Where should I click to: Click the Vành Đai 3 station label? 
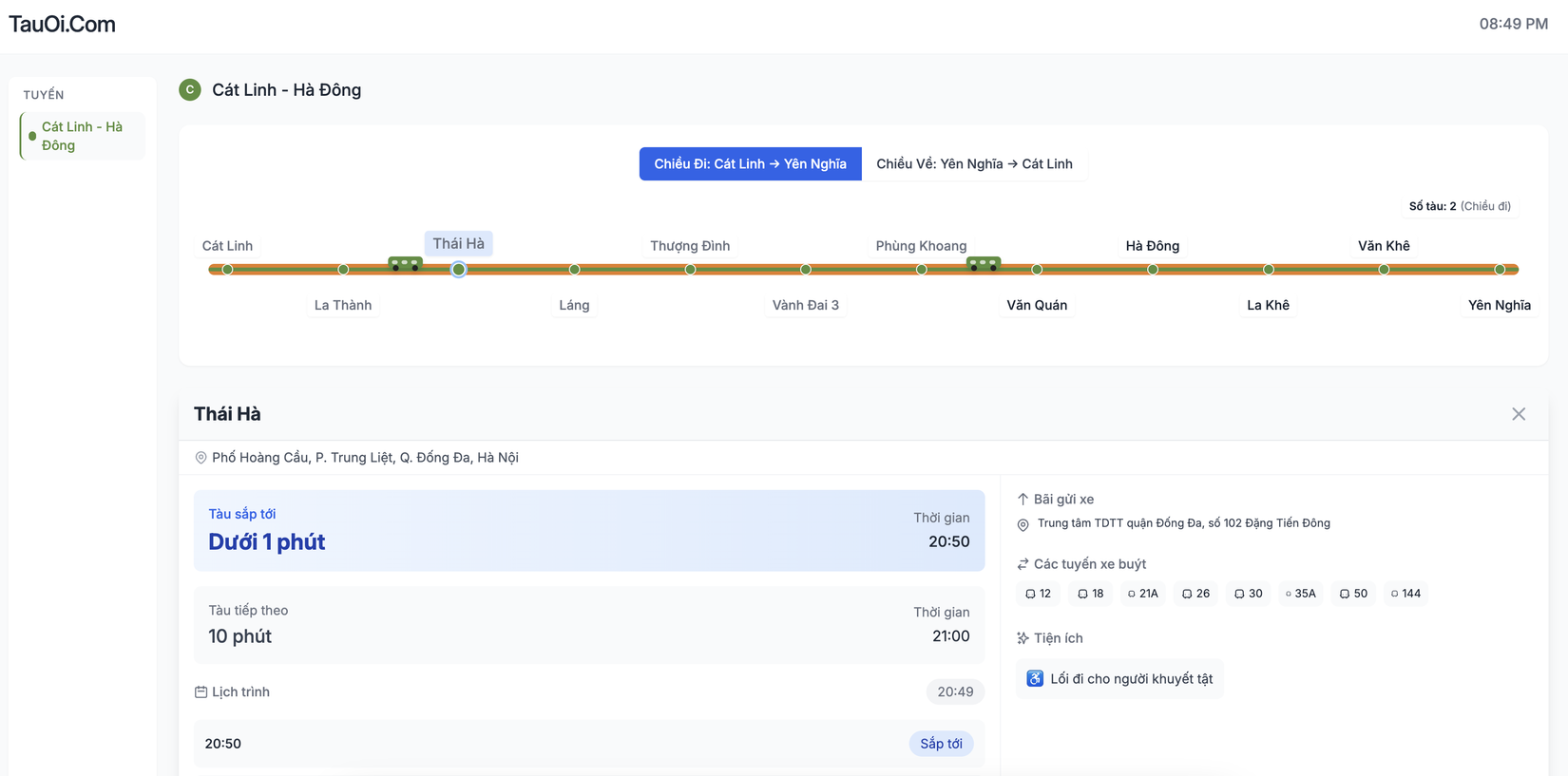(805, 305)
